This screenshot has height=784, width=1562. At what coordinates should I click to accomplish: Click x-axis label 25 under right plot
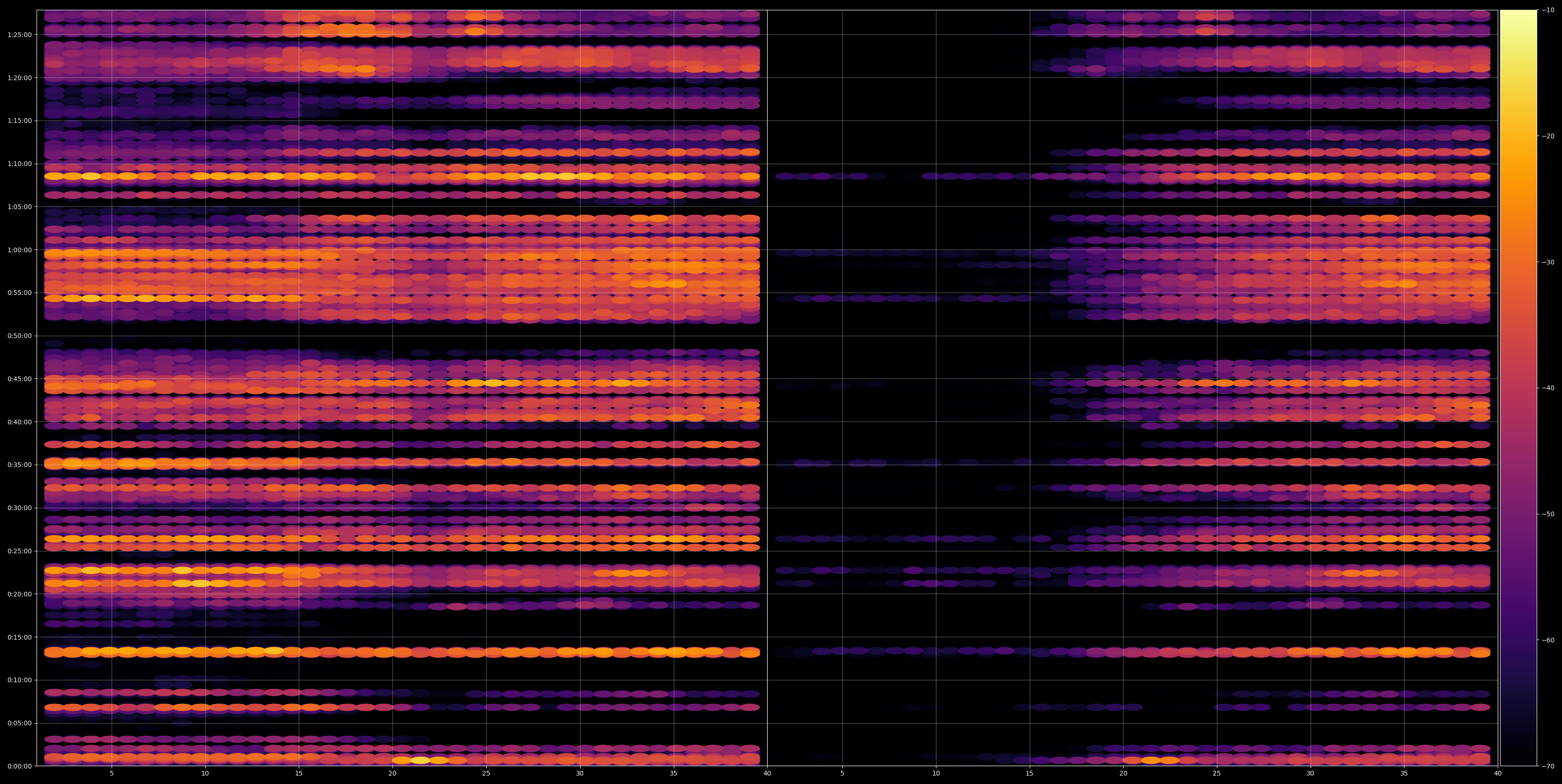pyautogui.click(x=1217, y=774)
